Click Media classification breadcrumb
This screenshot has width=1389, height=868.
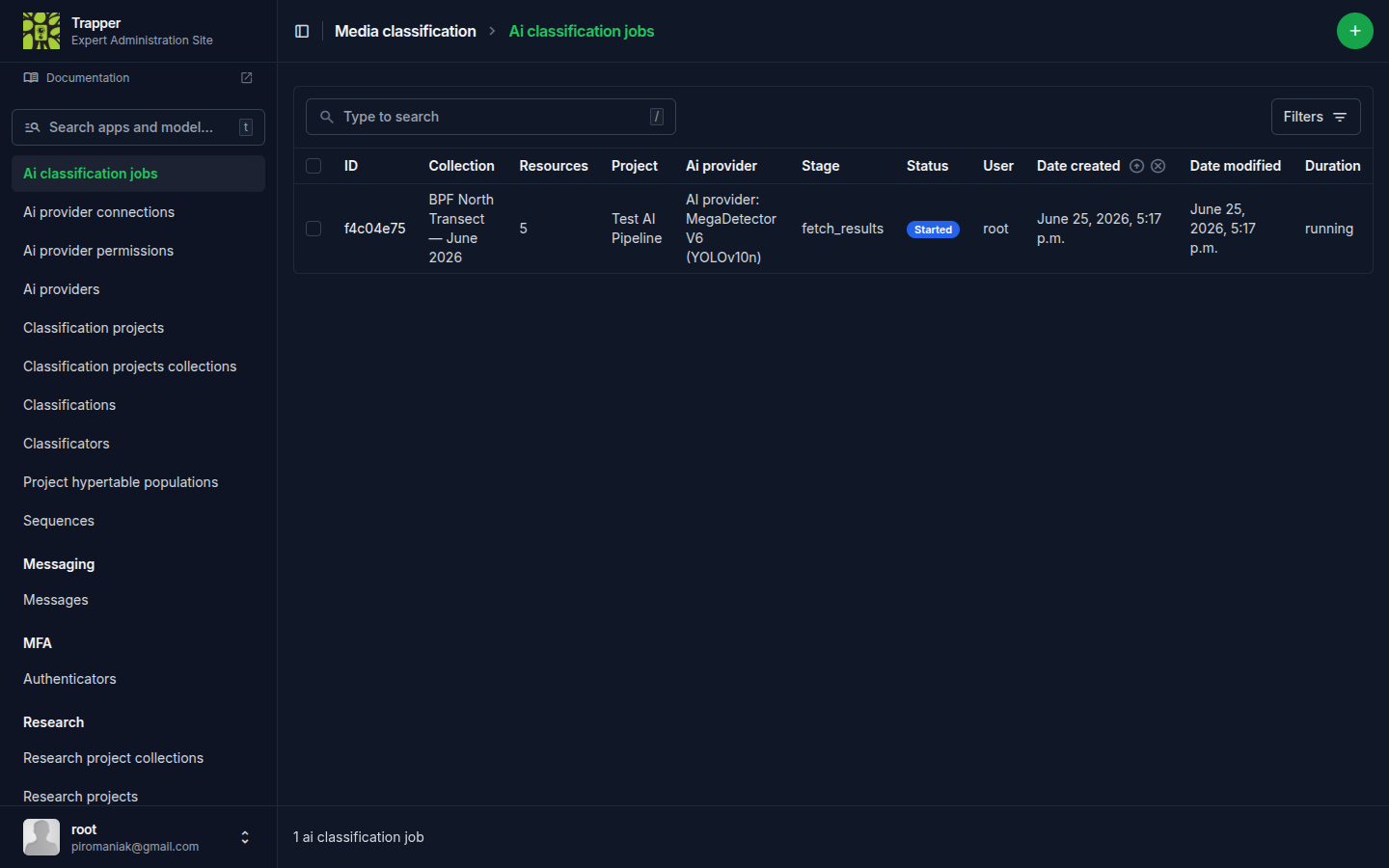point(405,31)
